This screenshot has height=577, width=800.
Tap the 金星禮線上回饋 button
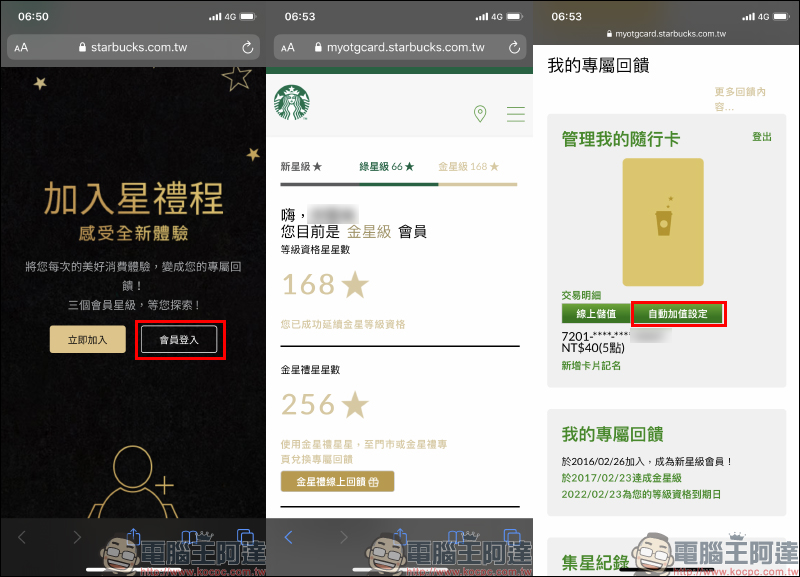[337, 481]
